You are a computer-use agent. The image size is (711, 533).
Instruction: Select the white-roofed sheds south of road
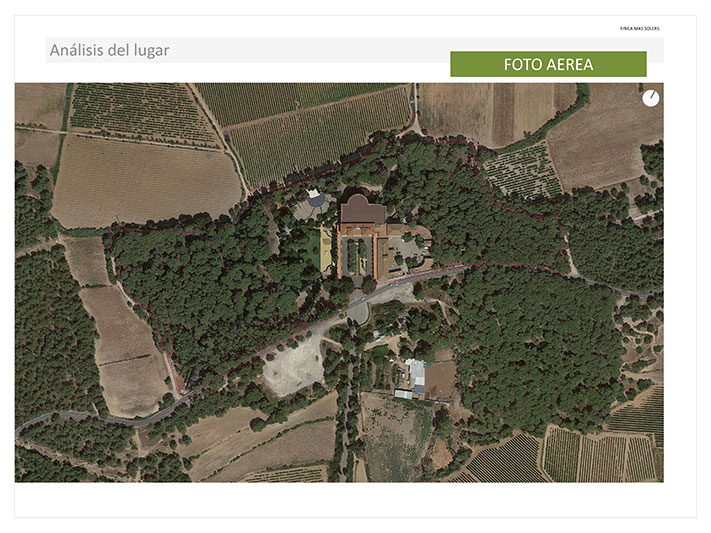point(416,378)
